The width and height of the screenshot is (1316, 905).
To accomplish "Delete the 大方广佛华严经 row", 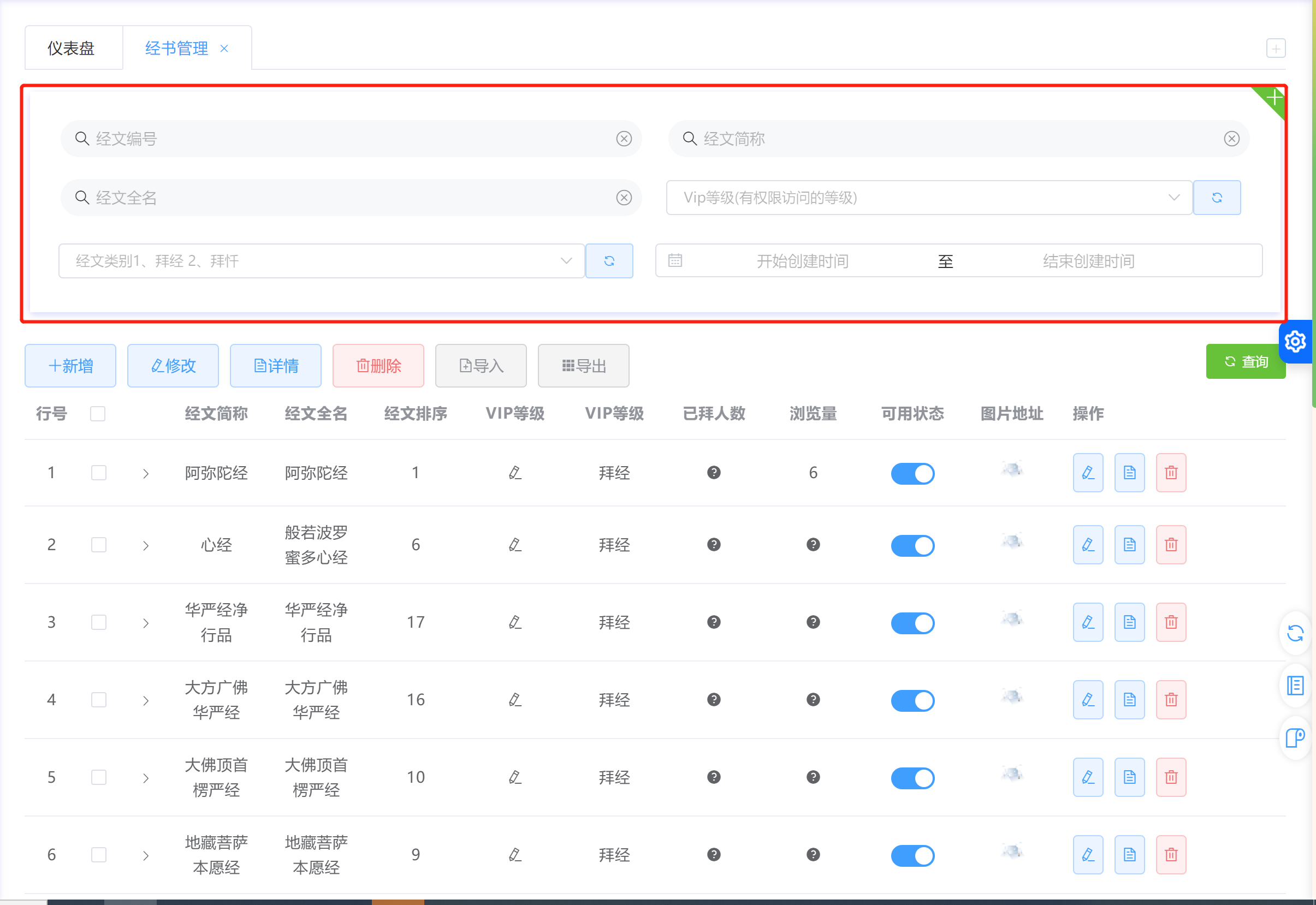I will (1170, 699).
